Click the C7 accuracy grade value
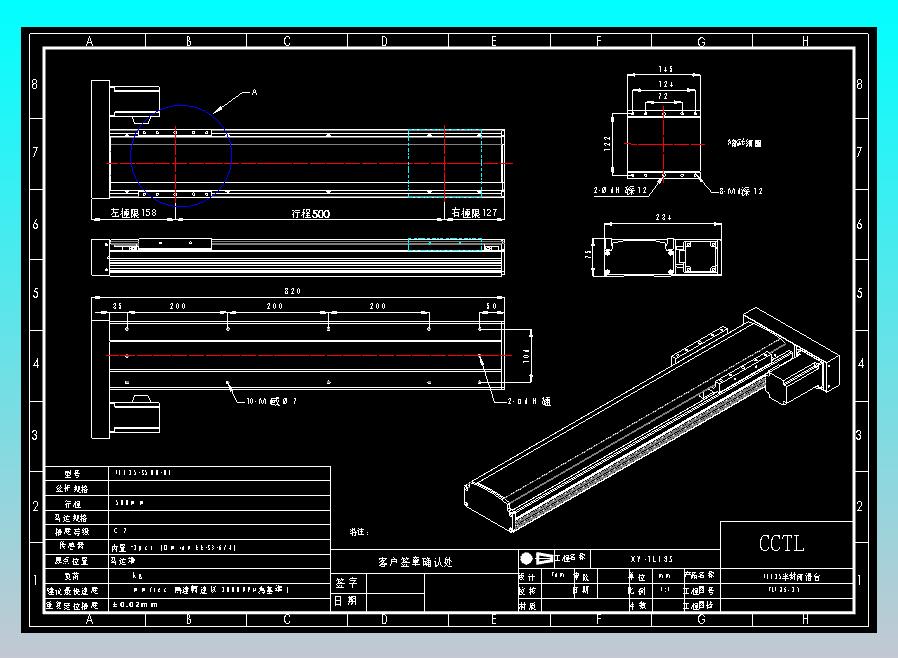Screen dimensions: 898x658 click(120, 531)
